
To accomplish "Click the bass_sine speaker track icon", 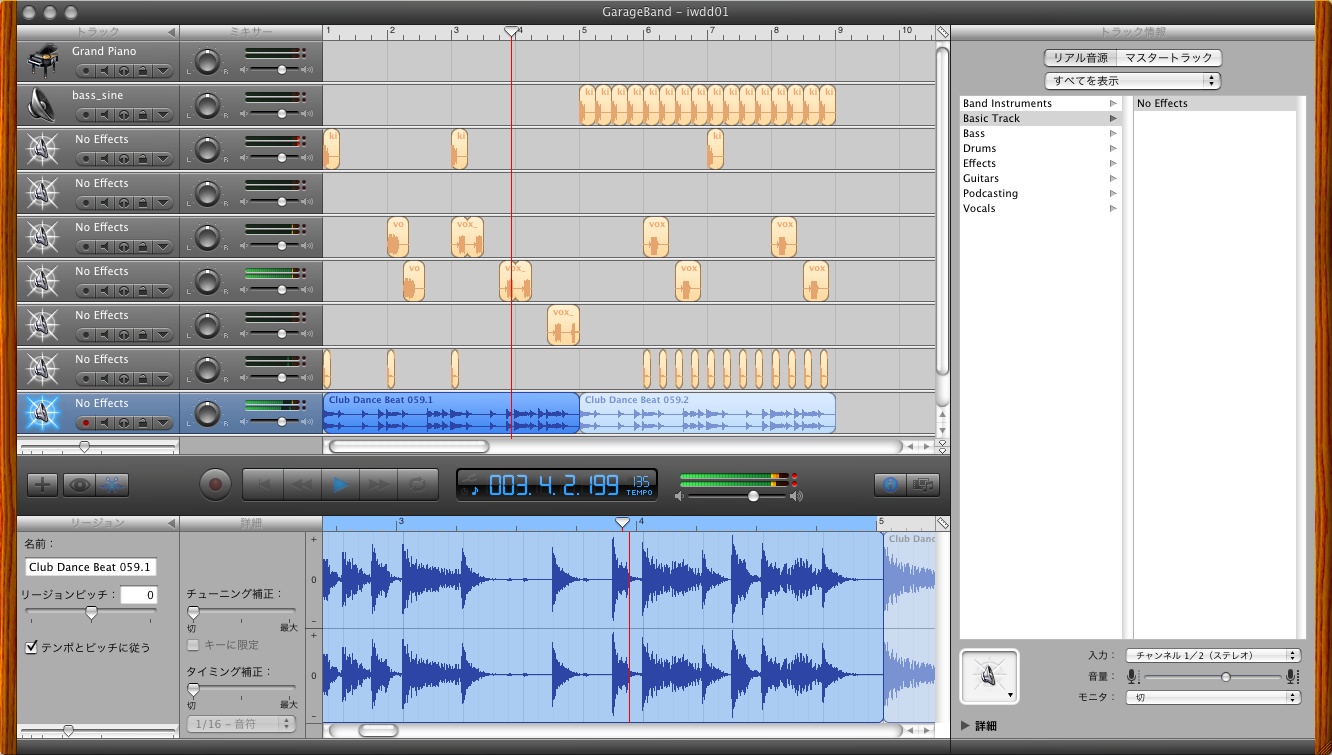I will coord(42,105).
